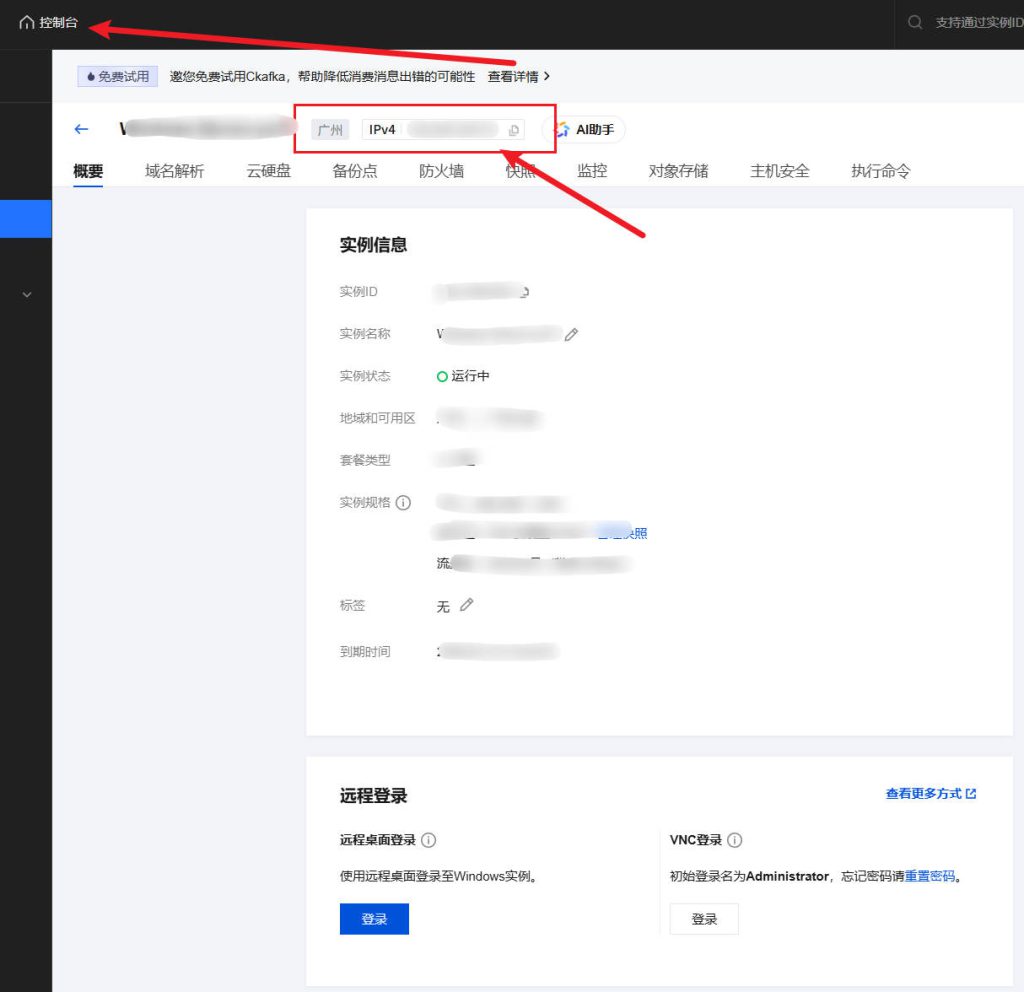Click the 运行中 status indicator
Viewport: 1024px width, 992px height.
pyautogui.click(x=463, y=376)
